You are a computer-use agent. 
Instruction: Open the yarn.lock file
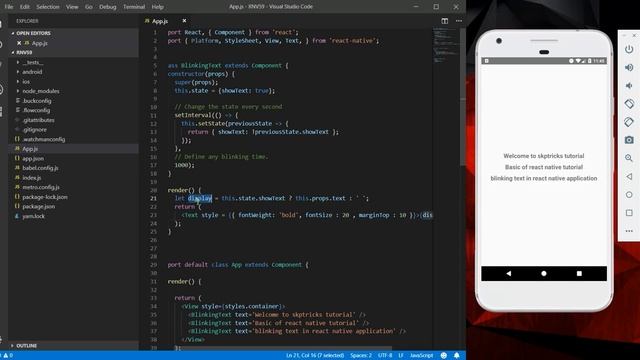point(33,216)
